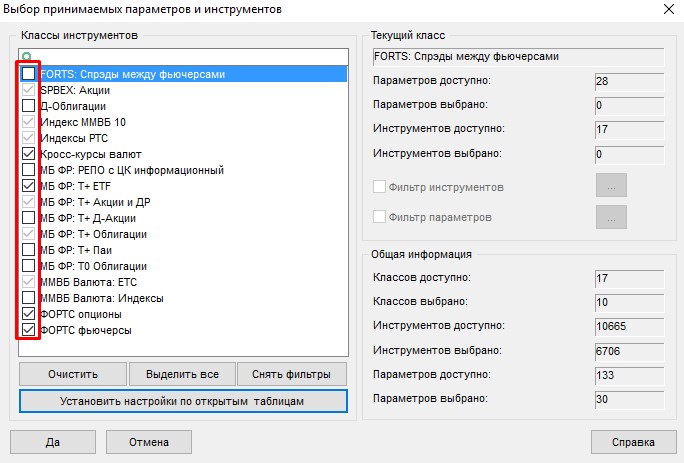The height and width of the screenshot is (463, 684).
Task: Uncheck the 'Кросс-курсы валют' checkbox
Action: coord(29,154)
